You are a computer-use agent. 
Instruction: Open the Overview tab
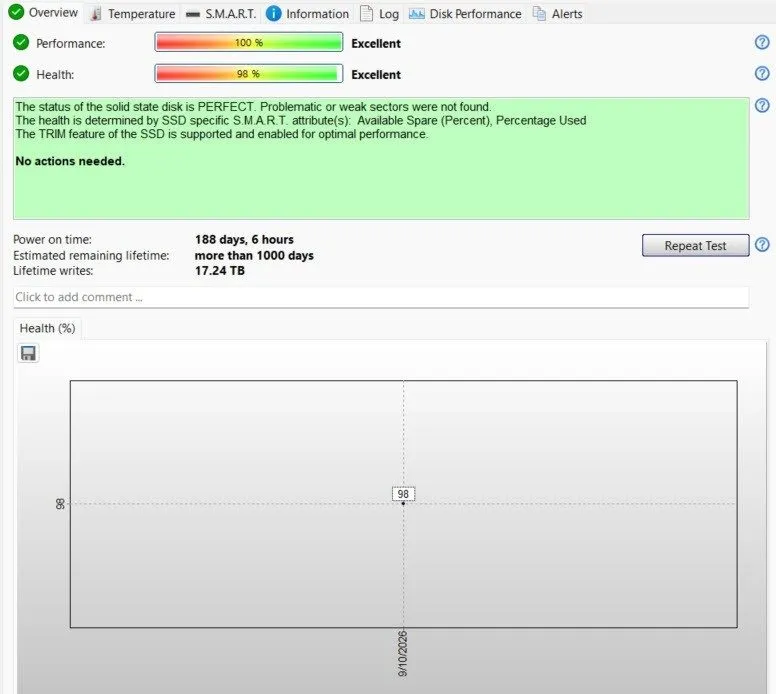(x=44, y=12)
